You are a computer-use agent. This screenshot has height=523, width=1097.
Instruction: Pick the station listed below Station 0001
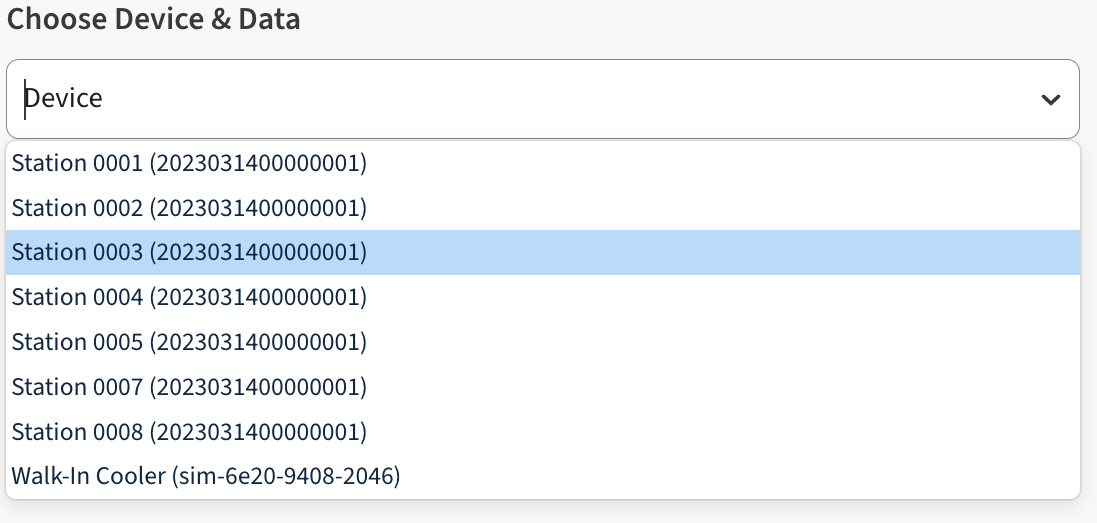click(189, 208)
